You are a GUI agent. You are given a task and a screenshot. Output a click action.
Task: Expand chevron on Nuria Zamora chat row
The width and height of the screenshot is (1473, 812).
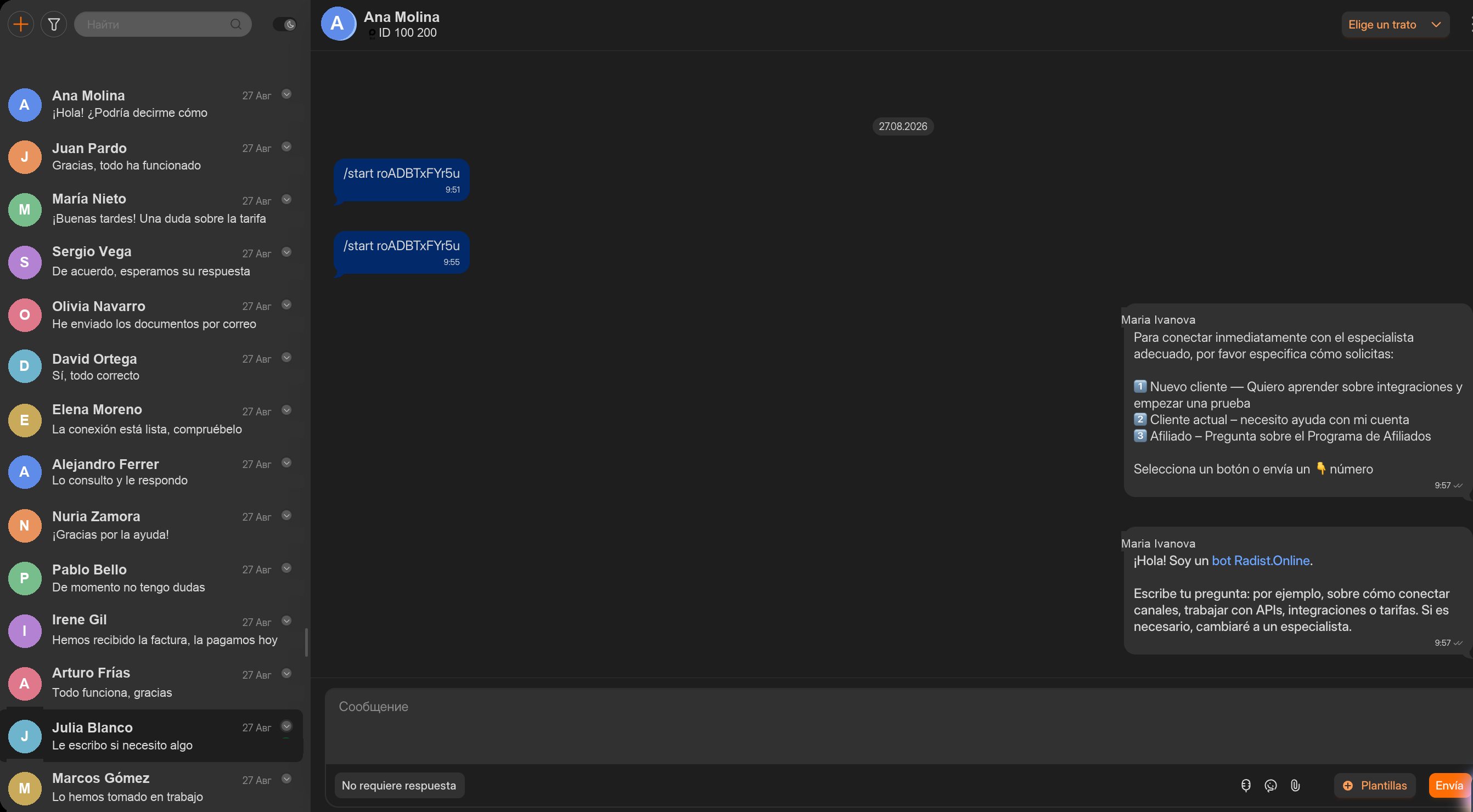tap(286, 516)
